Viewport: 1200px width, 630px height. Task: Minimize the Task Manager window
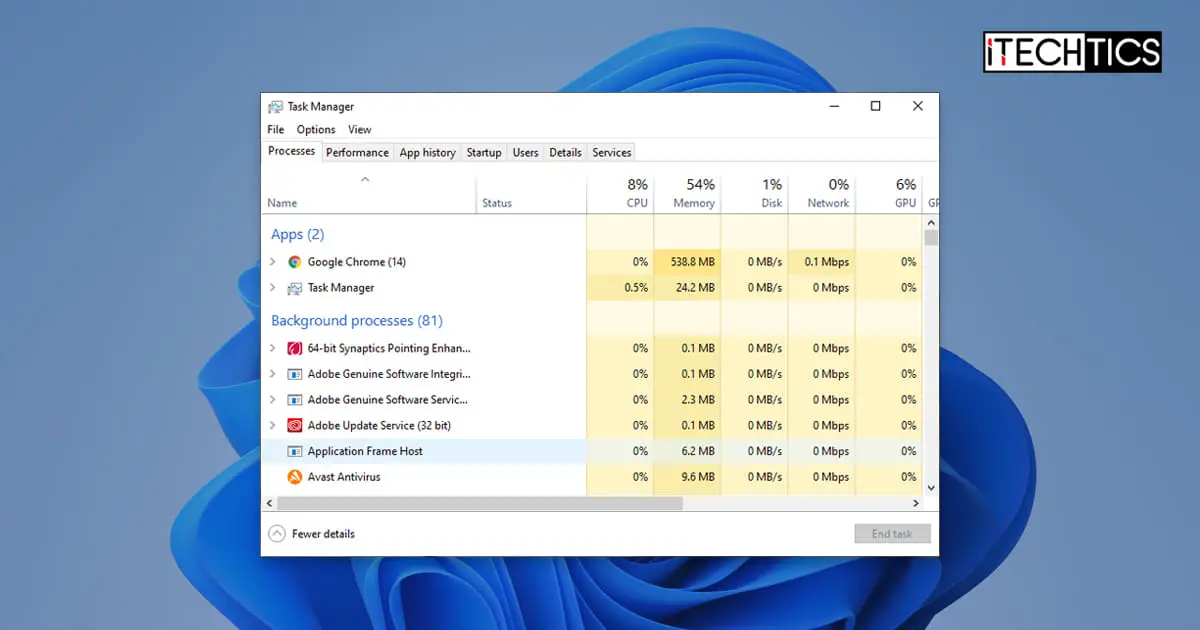[834, 106]
